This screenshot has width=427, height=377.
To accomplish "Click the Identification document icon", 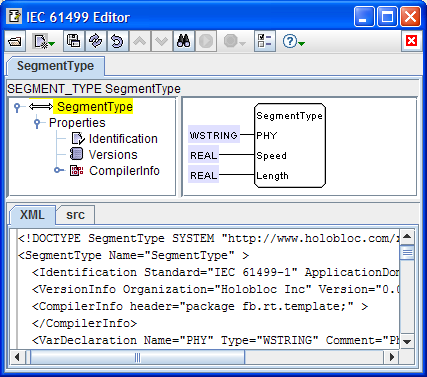I will click(78, 139).
